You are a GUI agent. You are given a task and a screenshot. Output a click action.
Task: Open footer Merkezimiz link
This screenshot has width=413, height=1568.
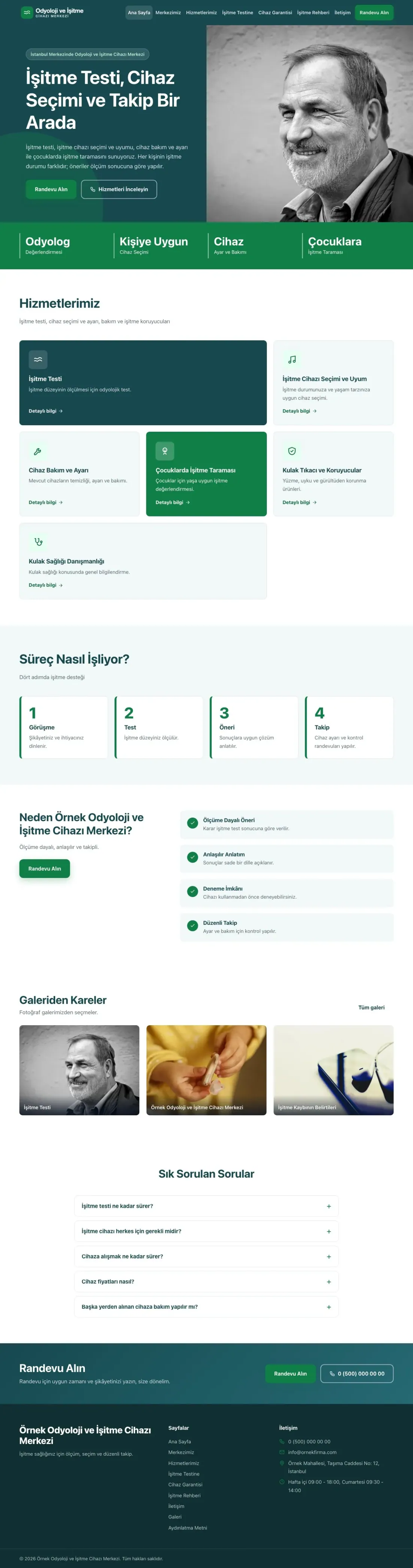181,1452
